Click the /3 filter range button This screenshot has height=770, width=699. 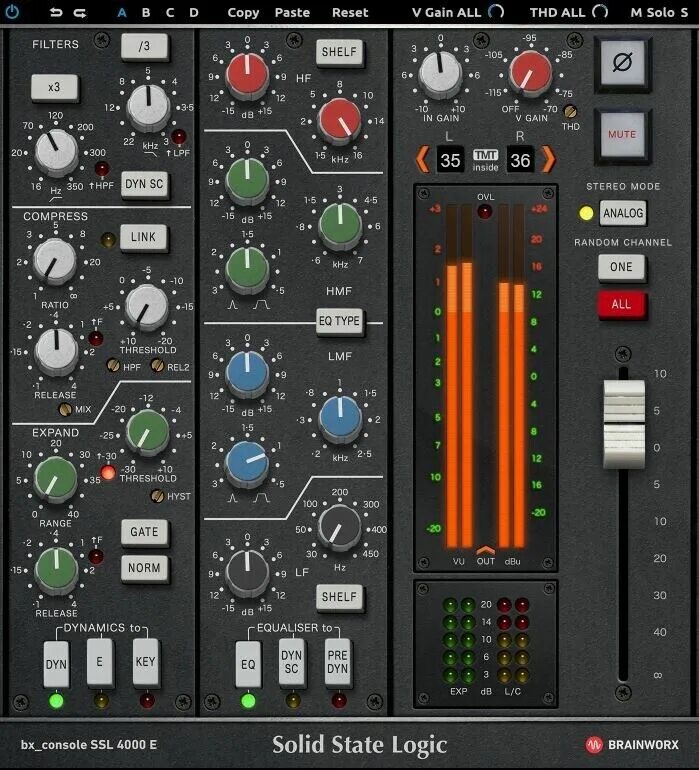tap(144, 47)
